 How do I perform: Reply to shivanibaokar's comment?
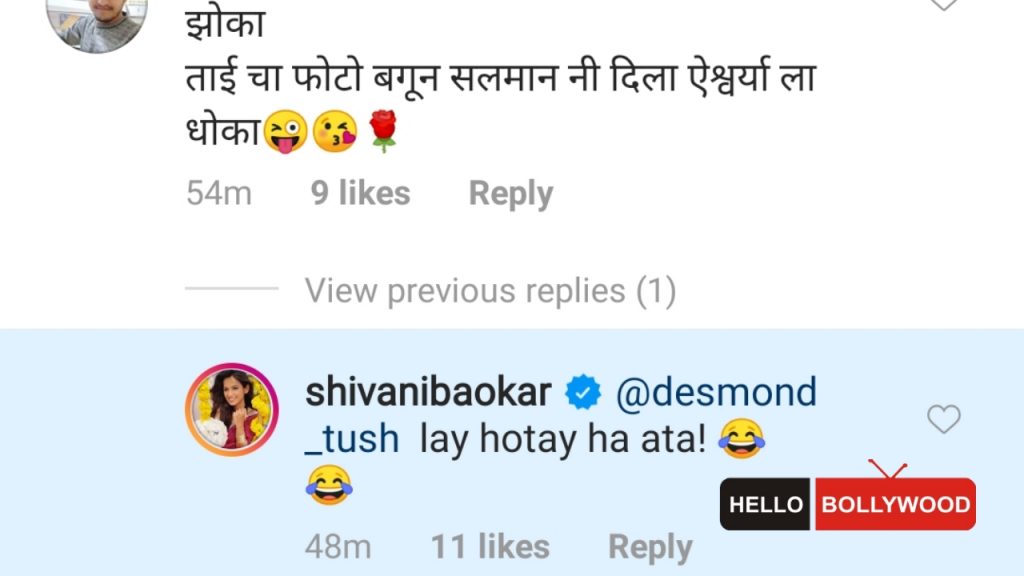click(650, 547)
